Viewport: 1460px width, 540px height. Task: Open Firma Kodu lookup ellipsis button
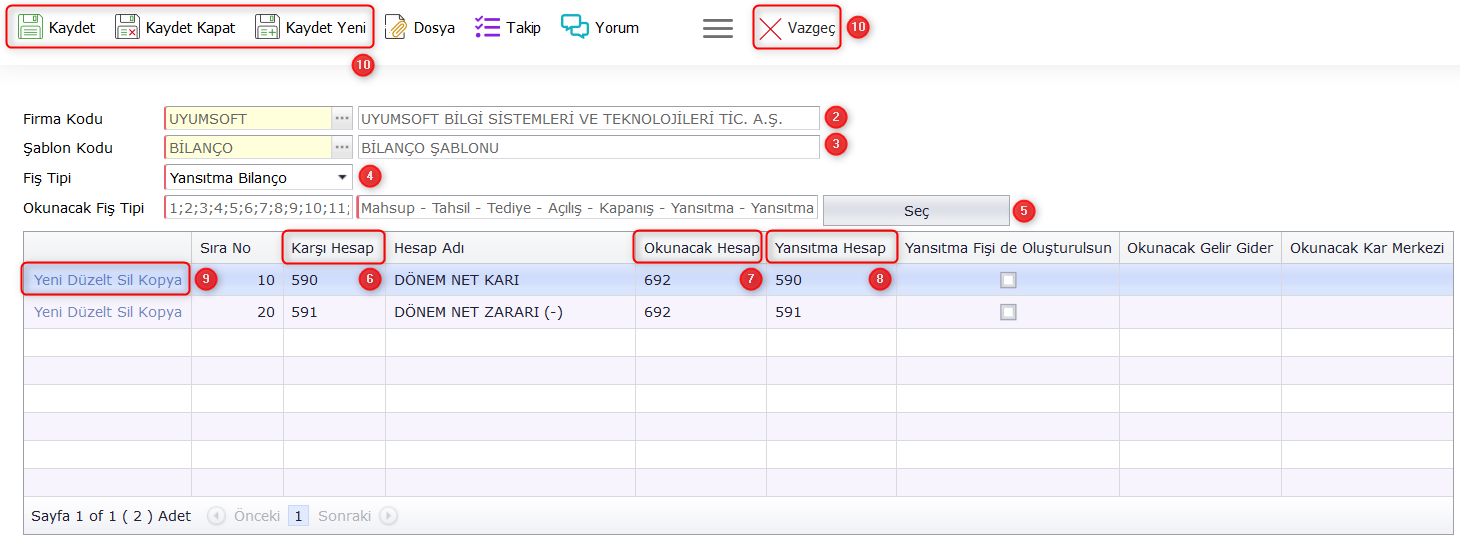tap(342, 119)
